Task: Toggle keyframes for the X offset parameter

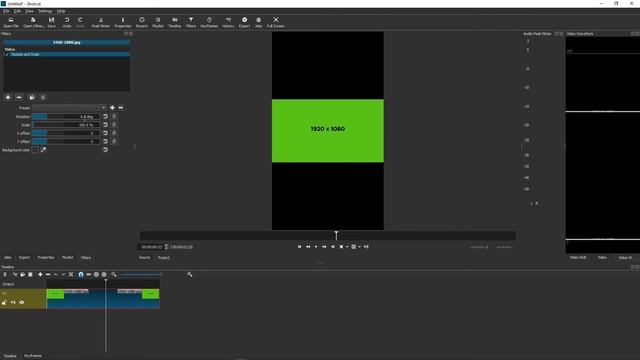Action: [x=114, y=133]
